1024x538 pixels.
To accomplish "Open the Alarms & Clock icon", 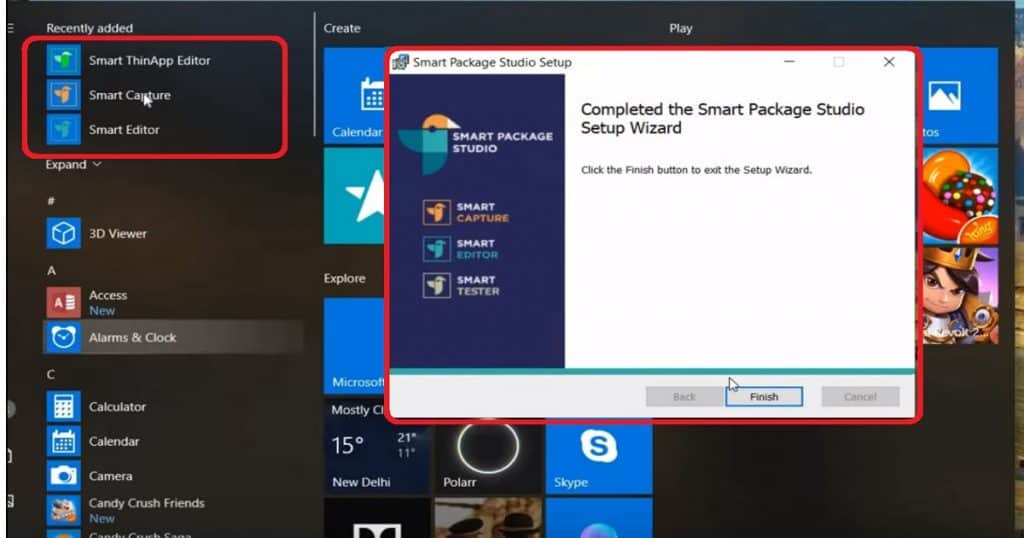I will click(x=63, y=337).
